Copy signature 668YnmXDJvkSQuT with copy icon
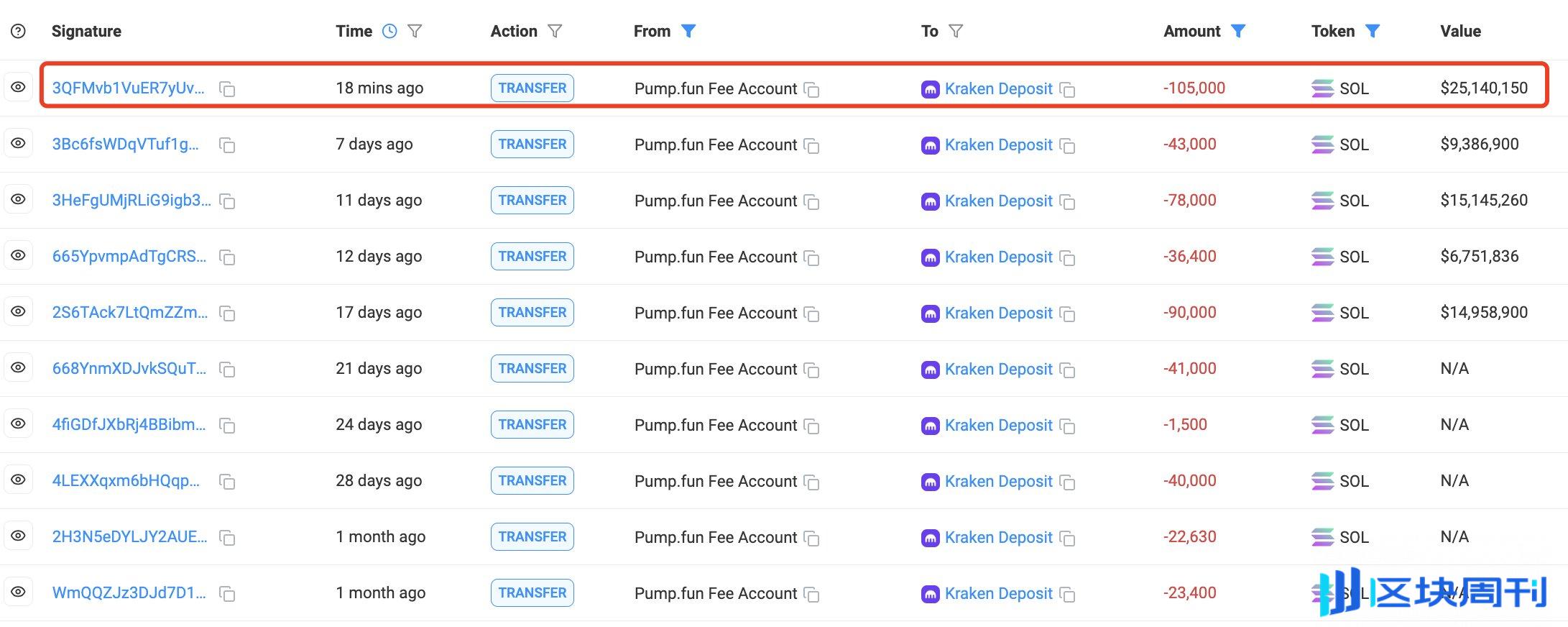The image size is (1568, 627). (227, 370)
